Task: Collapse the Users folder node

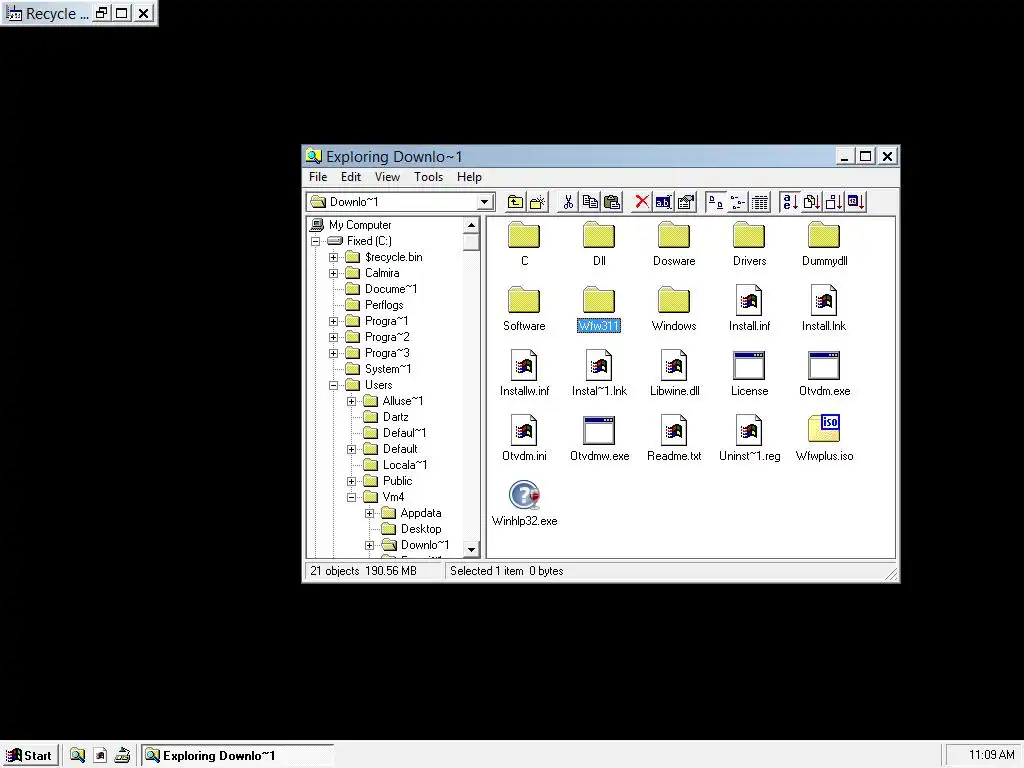Action: [x=334, y=385]
